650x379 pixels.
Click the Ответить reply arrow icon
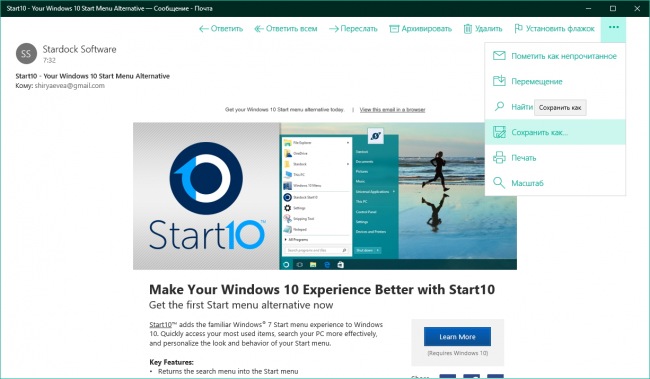203,29
